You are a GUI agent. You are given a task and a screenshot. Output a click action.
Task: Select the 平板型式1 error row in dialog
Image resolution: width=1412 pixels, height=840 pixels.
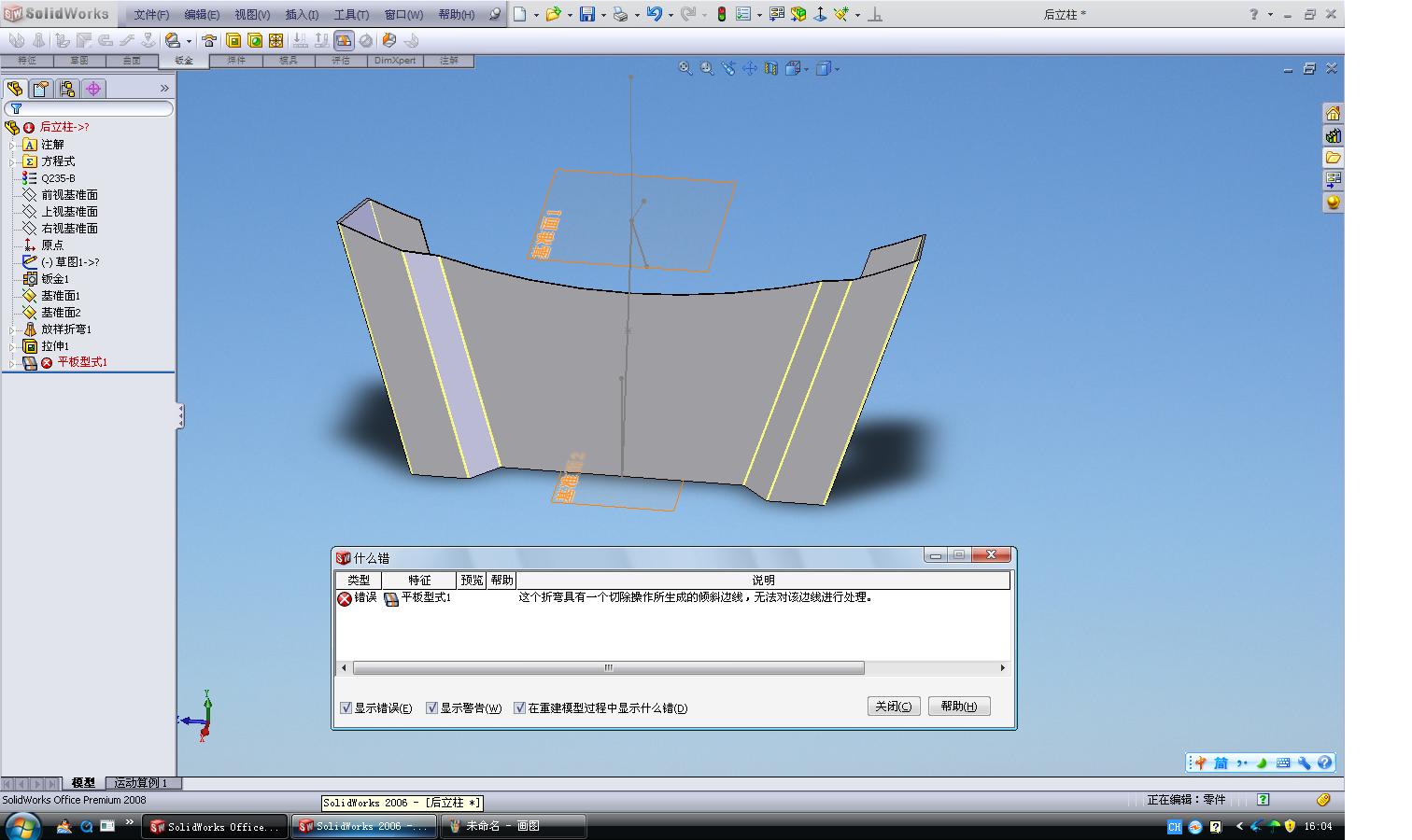click(x=672, y=597)
